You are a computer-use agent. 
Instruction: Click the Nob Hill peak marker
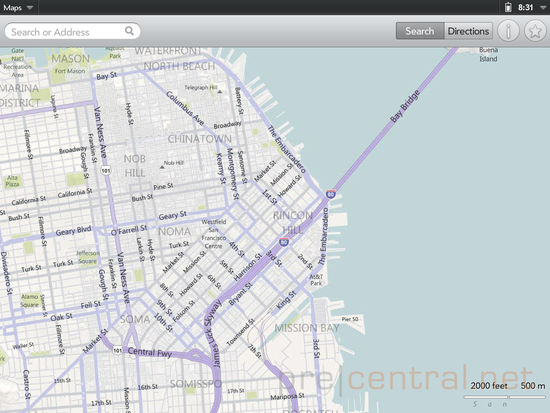[x=162, y=167]
